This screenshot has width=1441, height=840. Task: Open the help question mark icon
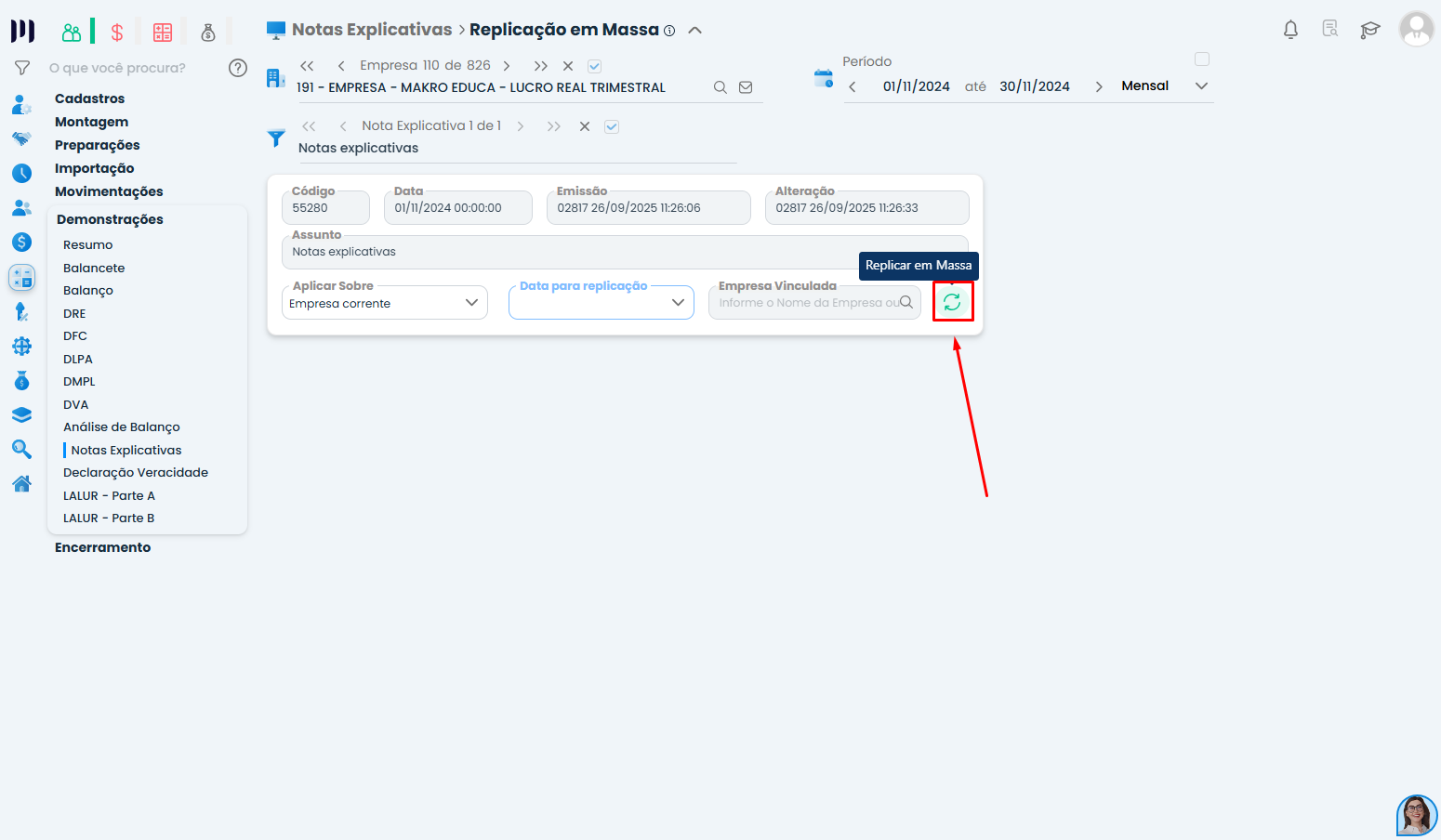pyautogui.click(x=238, y=68)
